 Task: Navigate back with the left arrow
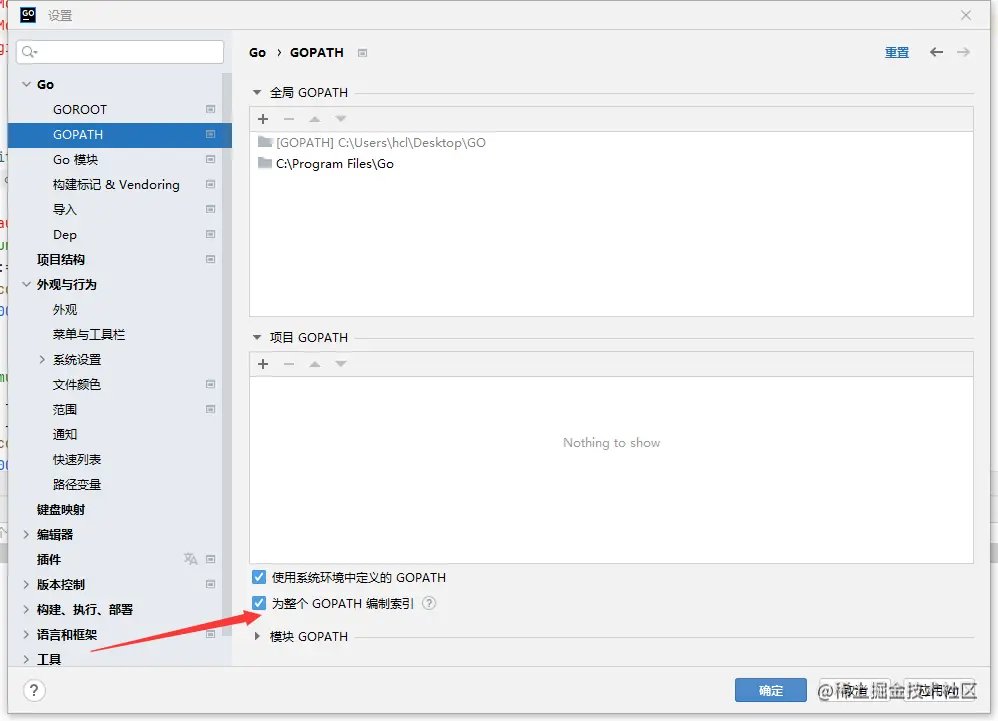click(x=936, y=52)
